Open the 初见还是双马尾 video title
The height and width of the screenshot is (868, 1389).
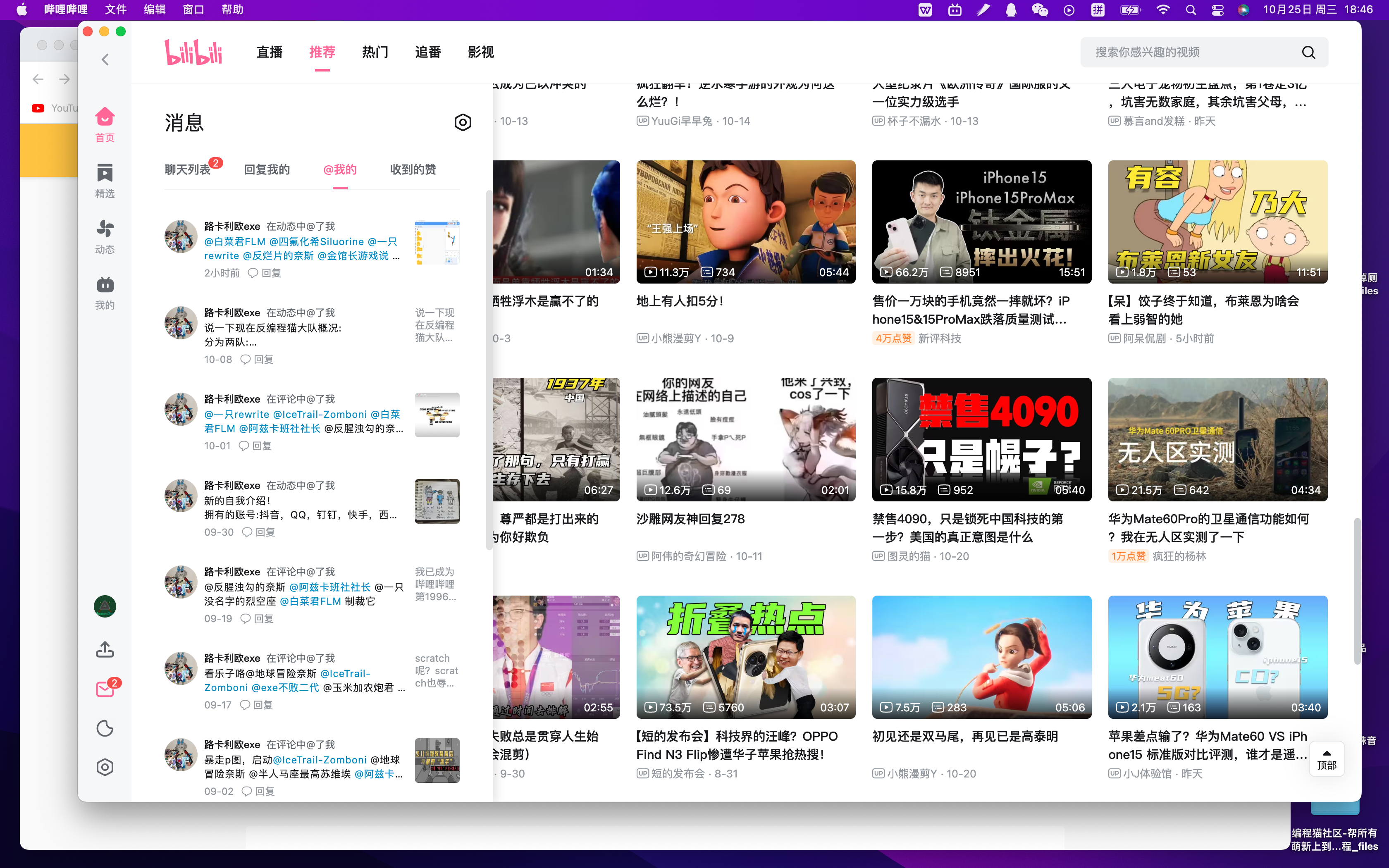(965, 737)
